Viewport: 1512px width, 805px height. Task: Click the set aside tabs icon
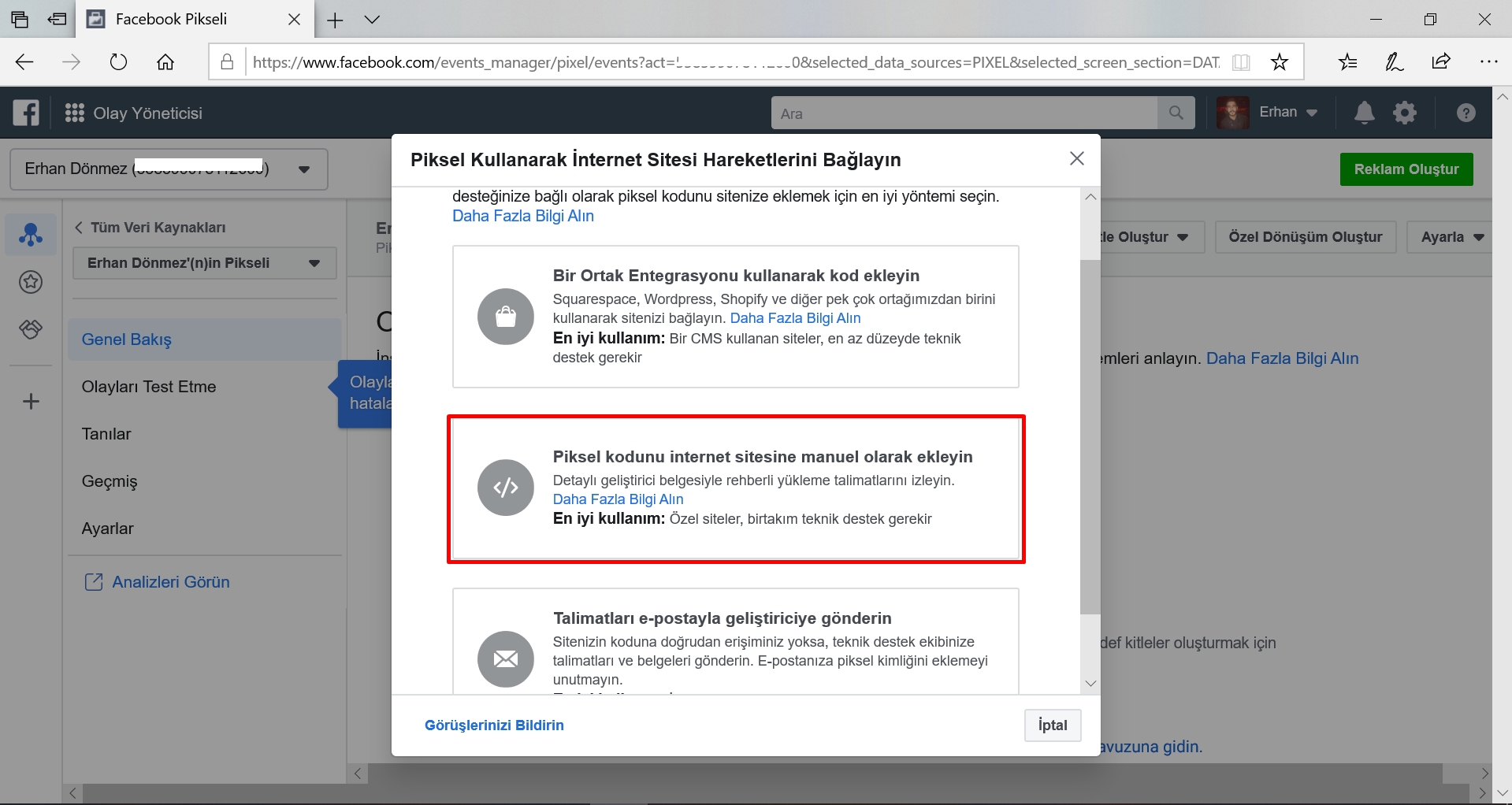57,20
